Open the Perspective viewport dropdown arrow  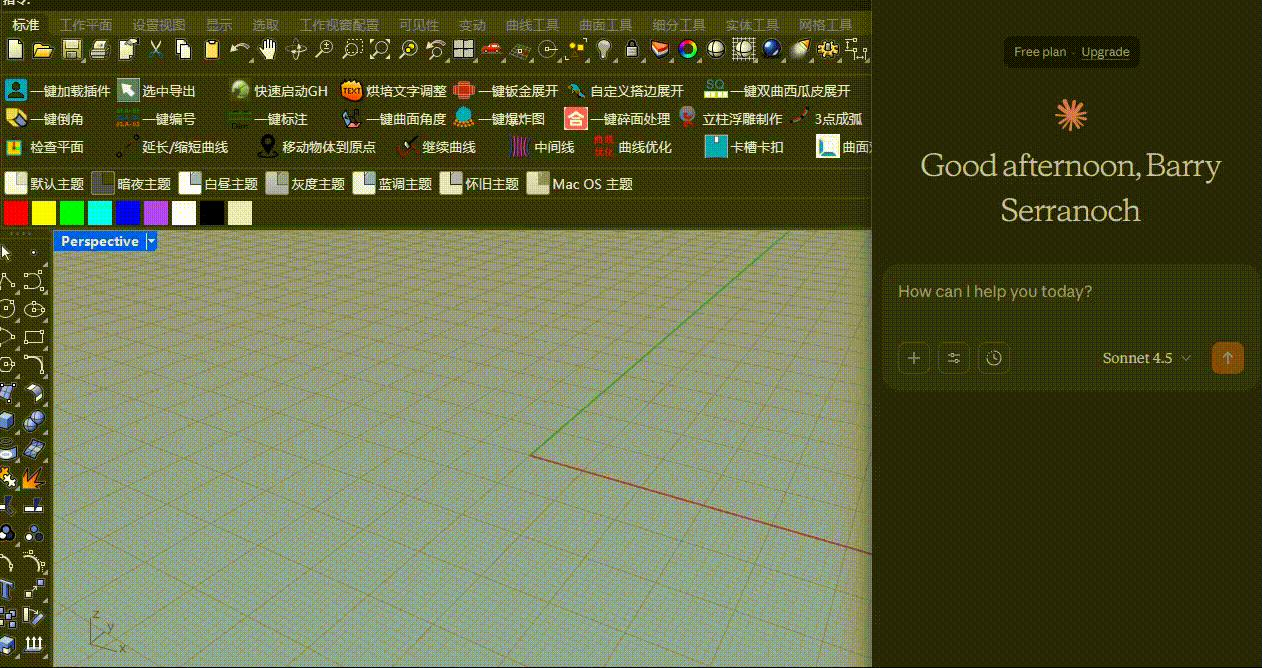[x=151, y=241]
